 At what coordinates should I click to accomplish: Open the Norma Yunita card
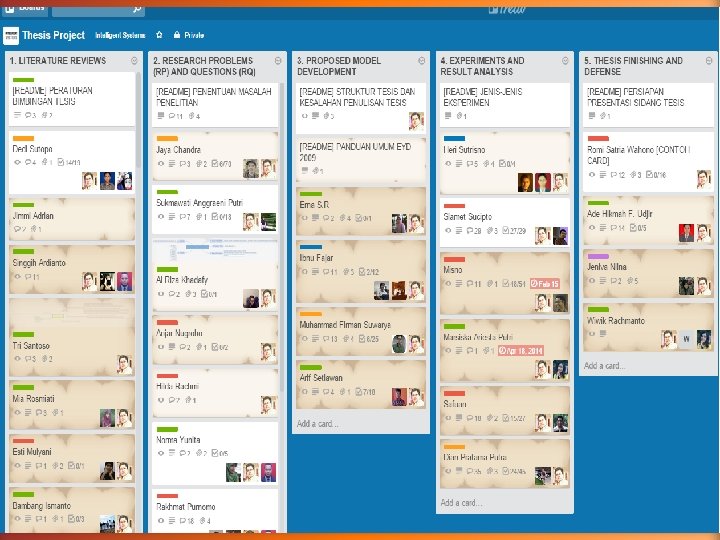click(215, 453)
